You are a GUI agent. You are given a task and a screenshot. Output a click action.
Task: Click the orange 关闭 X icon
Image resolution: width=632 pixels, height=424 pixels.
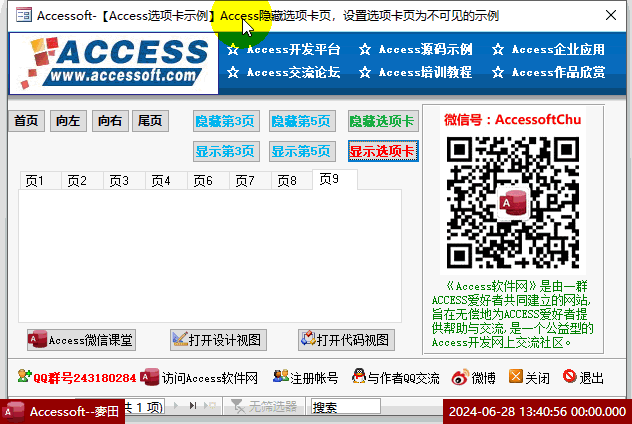[x=516, y=376]
